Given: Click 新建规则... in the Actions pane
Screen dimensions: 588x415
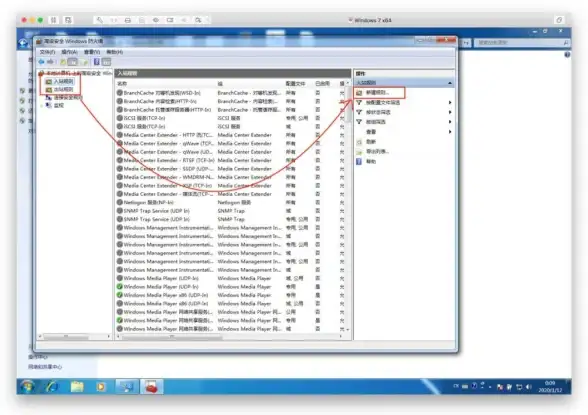Looking at the screenshot, I should pyautogui.click(x=378, y=92).
